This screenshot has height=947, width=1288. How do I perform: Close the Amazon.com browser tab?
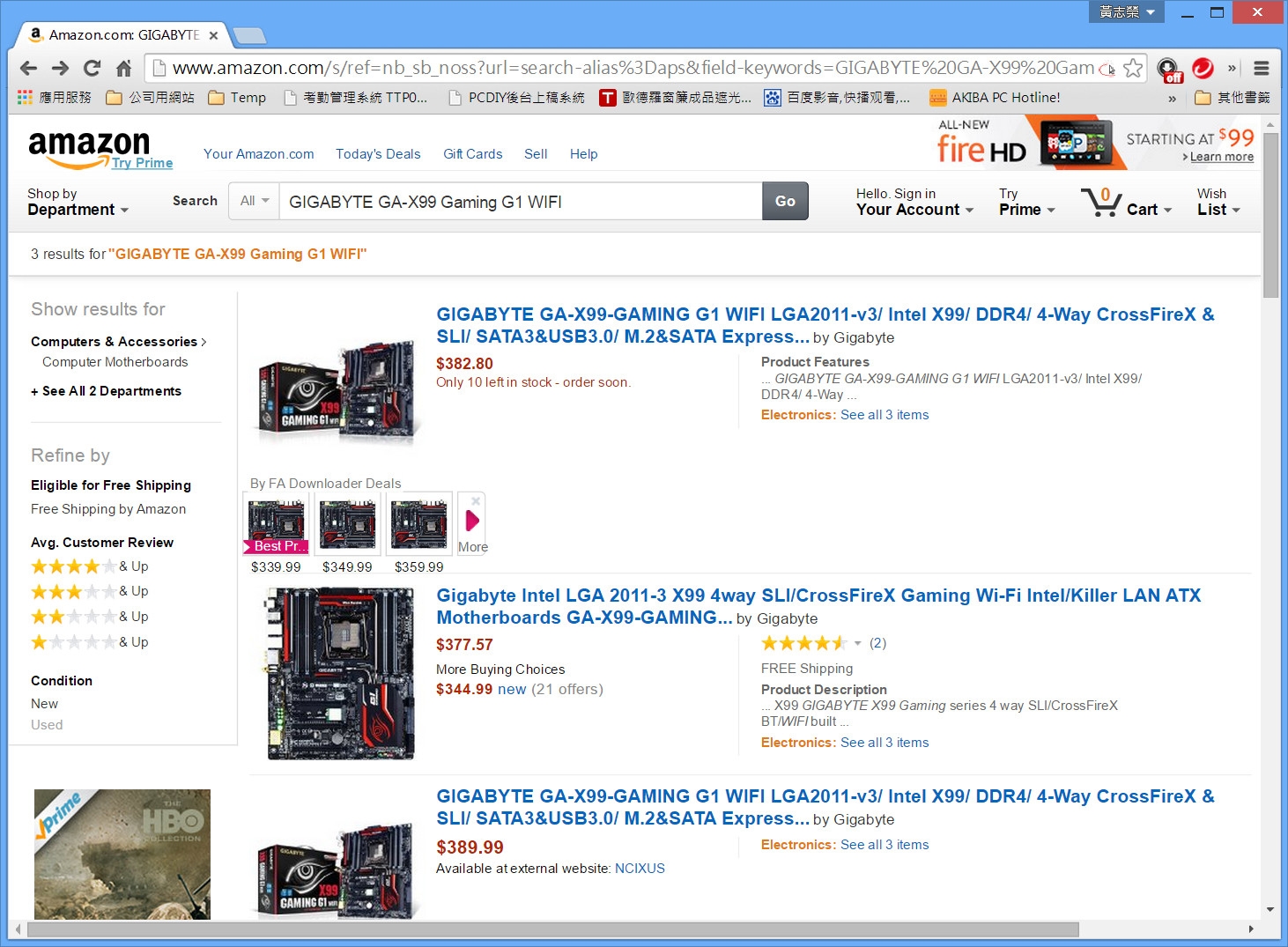[x=213, y=35]
